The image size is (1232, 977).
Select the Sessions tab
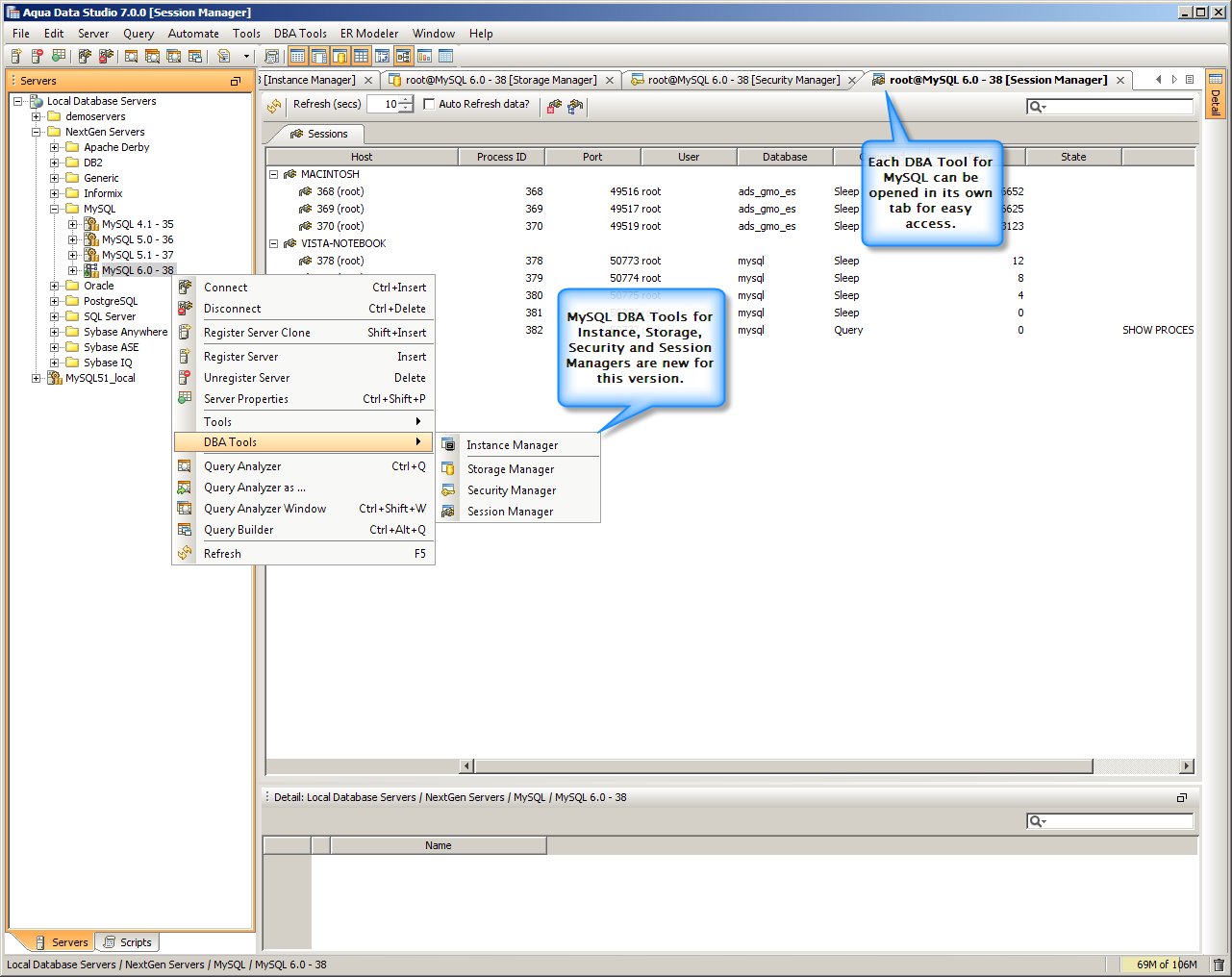point(319,134)
